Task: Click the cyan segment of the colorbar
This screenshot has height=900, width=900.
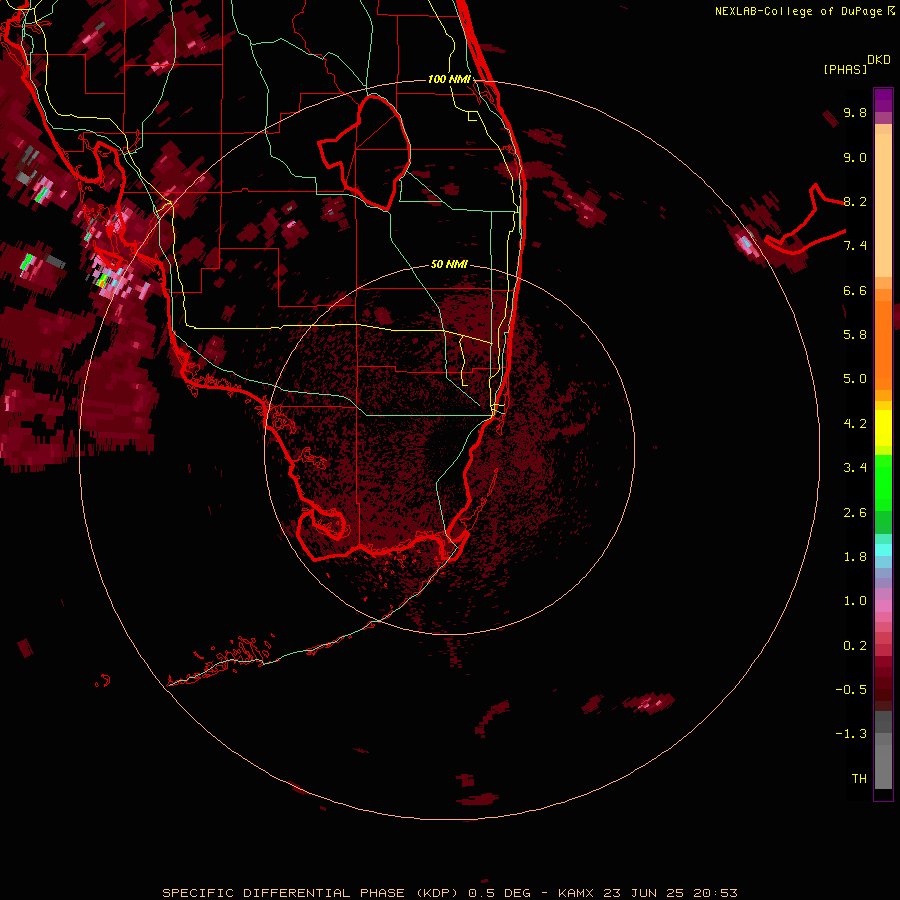Action: point(883,550)
